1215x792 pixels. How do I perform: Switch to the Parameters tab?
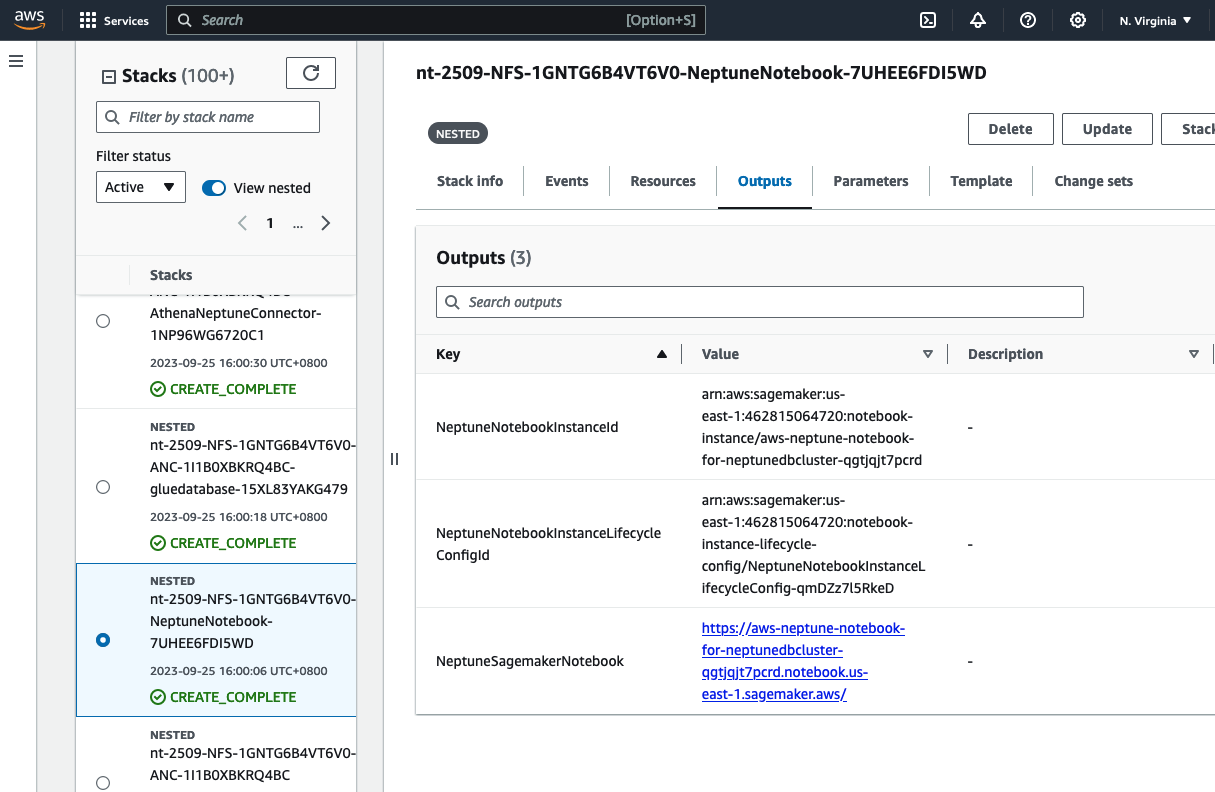click(x=871, y=181)
